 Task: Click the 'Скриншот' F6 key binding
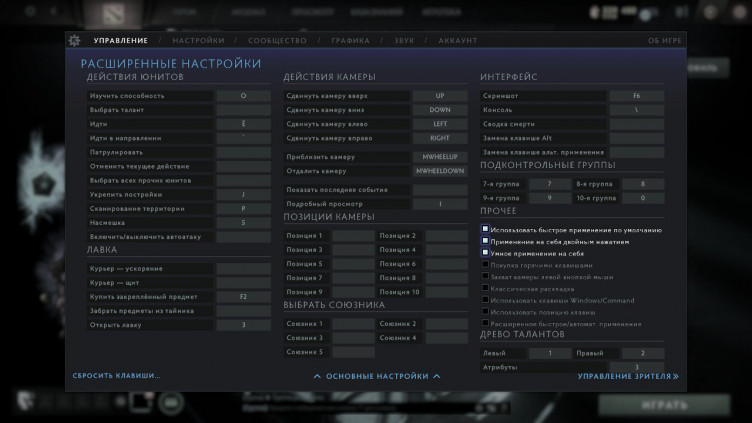(x=636, y=96)
